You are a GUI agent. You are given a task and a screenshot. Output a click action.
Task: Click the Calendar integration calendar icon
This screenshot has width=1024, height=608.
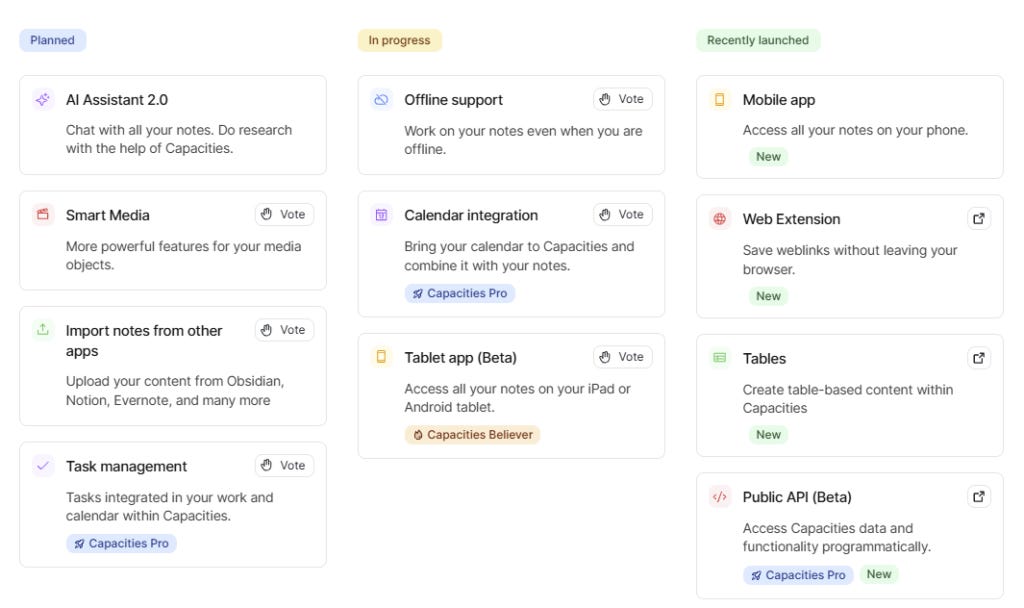pyautogui.click(x=381, y=215)
